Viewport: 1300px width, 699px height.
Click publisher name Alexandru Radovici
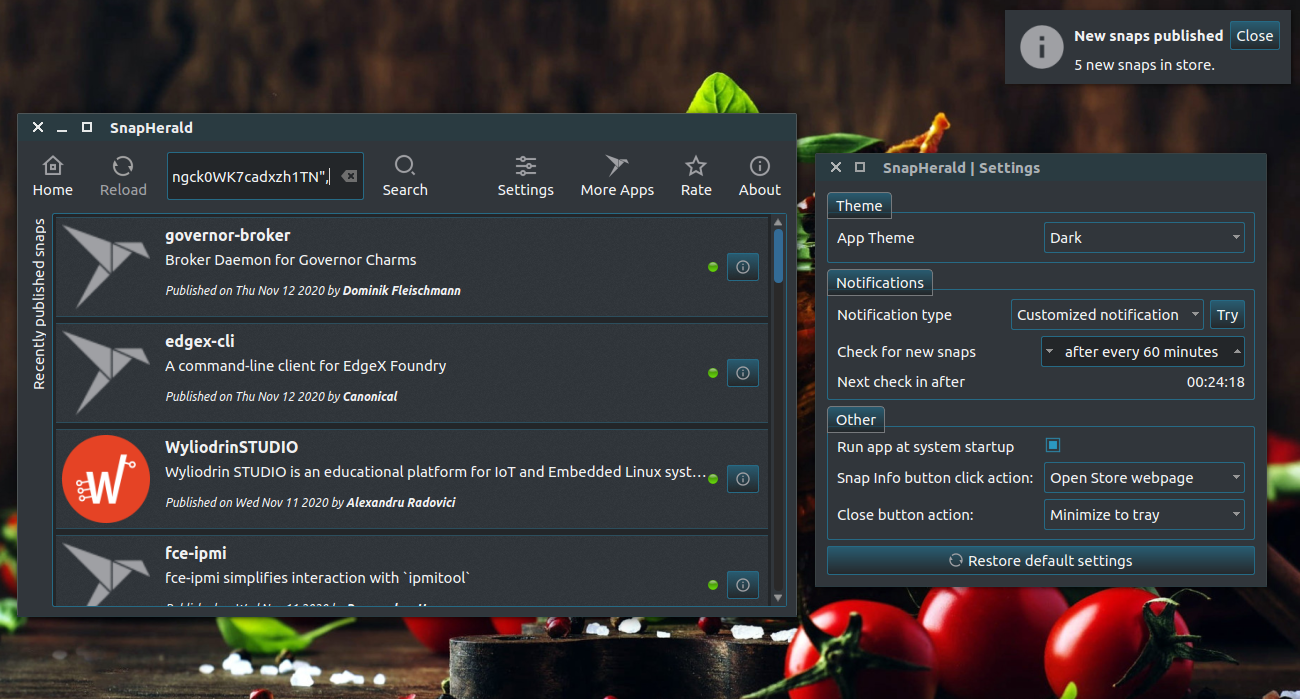pyautogui.click(x=401, y=502)
